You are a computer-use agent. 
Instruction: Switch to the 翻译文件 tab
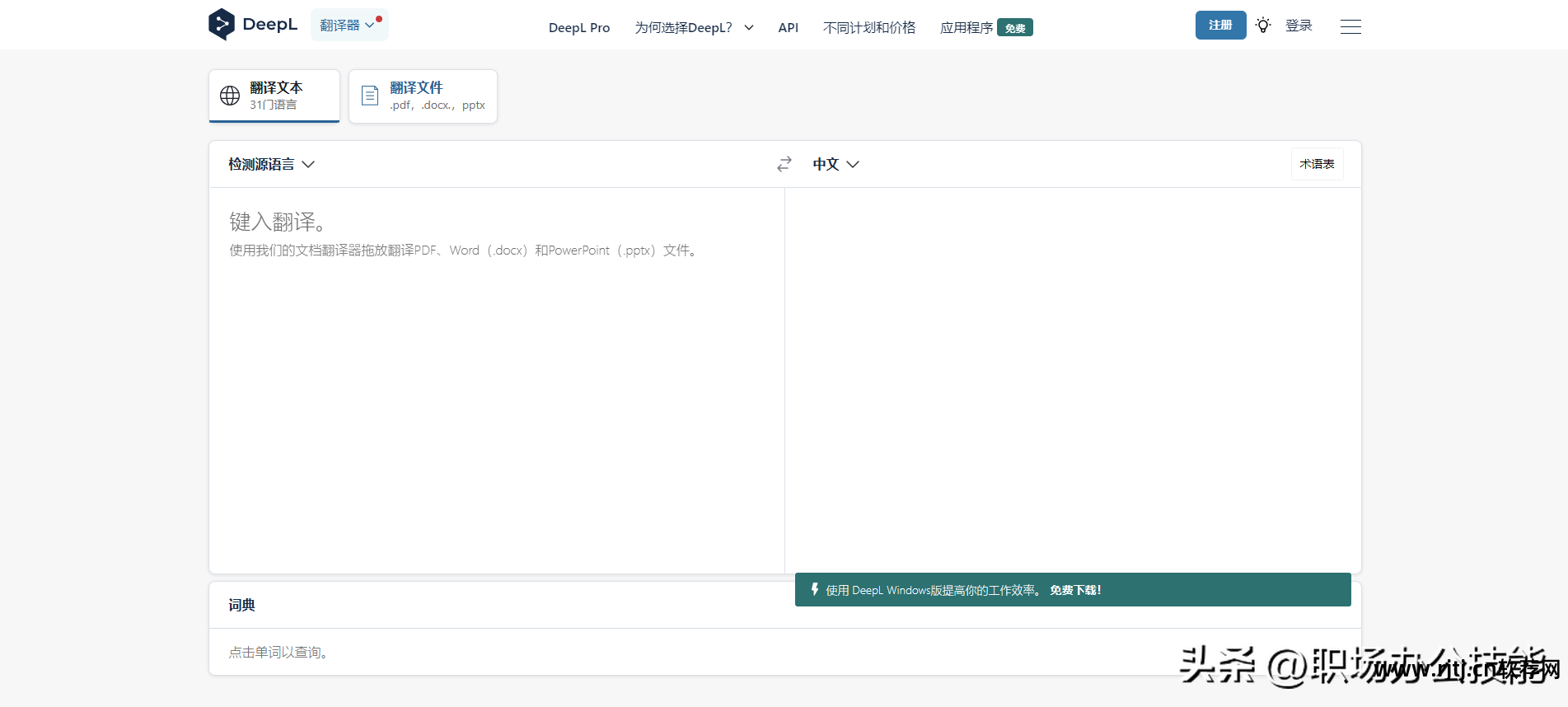423,96
